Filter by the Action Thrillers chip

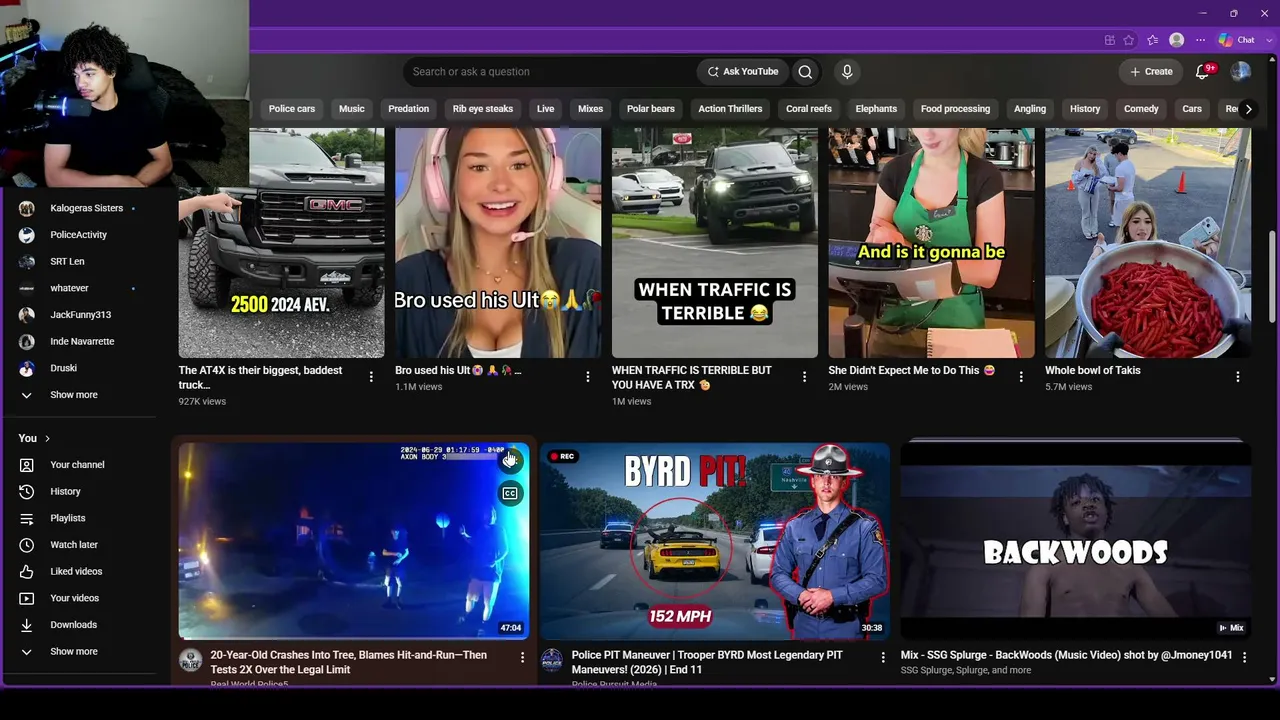tap(730, 109)
